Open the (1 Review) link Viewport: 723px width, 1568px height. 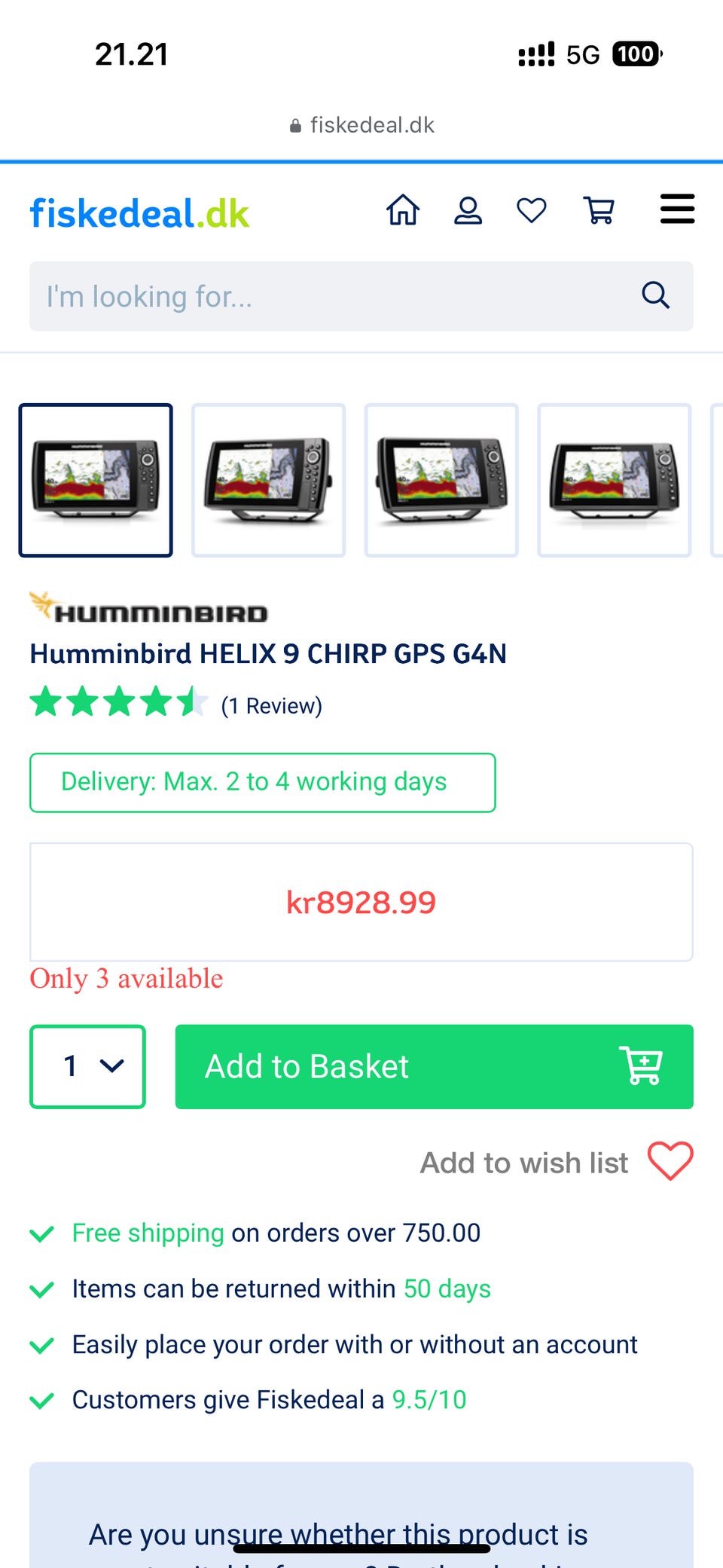(271, 706)
